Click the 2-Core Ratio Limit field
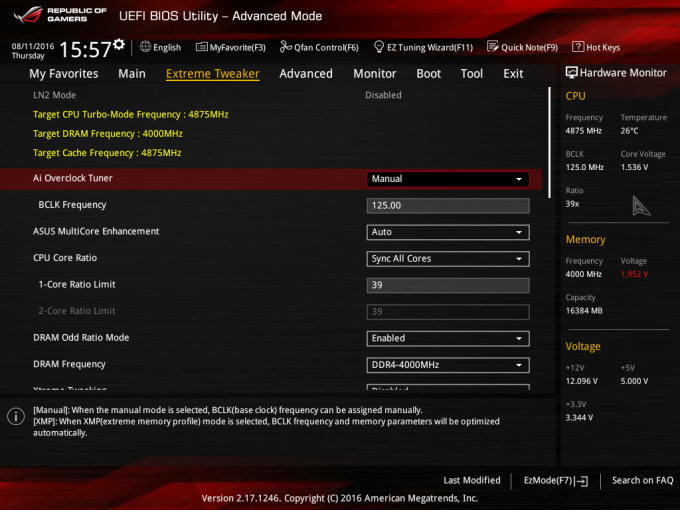680x510 pixels. (448, 312)
